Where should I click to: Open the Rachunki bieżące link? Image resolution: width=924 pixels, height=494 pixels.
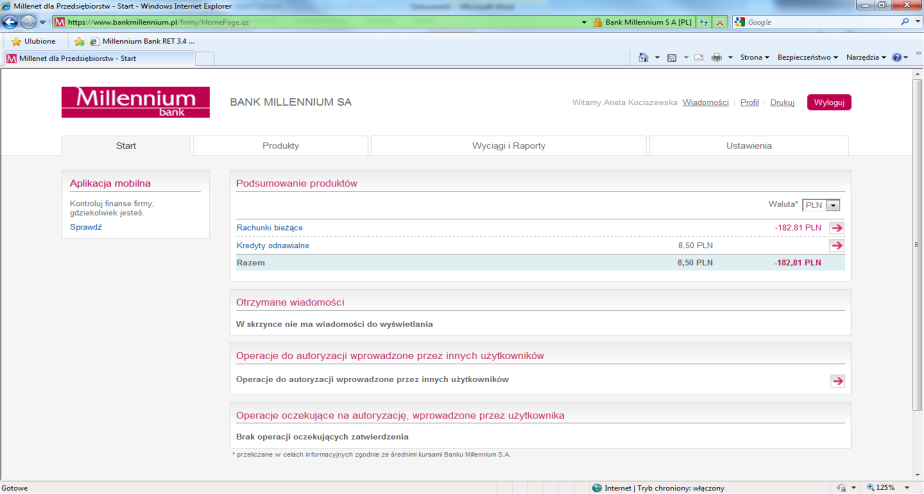pos(269,228)
